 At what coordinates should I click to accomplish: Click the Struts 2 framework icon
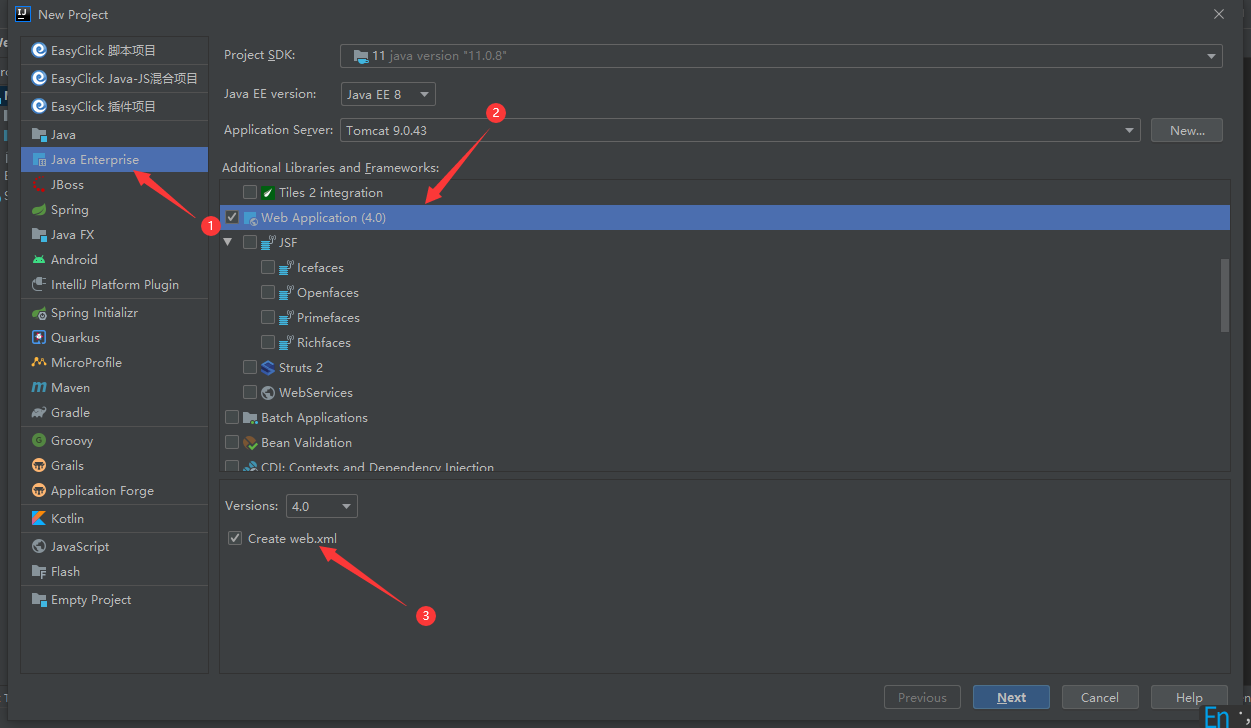(268, 368)
